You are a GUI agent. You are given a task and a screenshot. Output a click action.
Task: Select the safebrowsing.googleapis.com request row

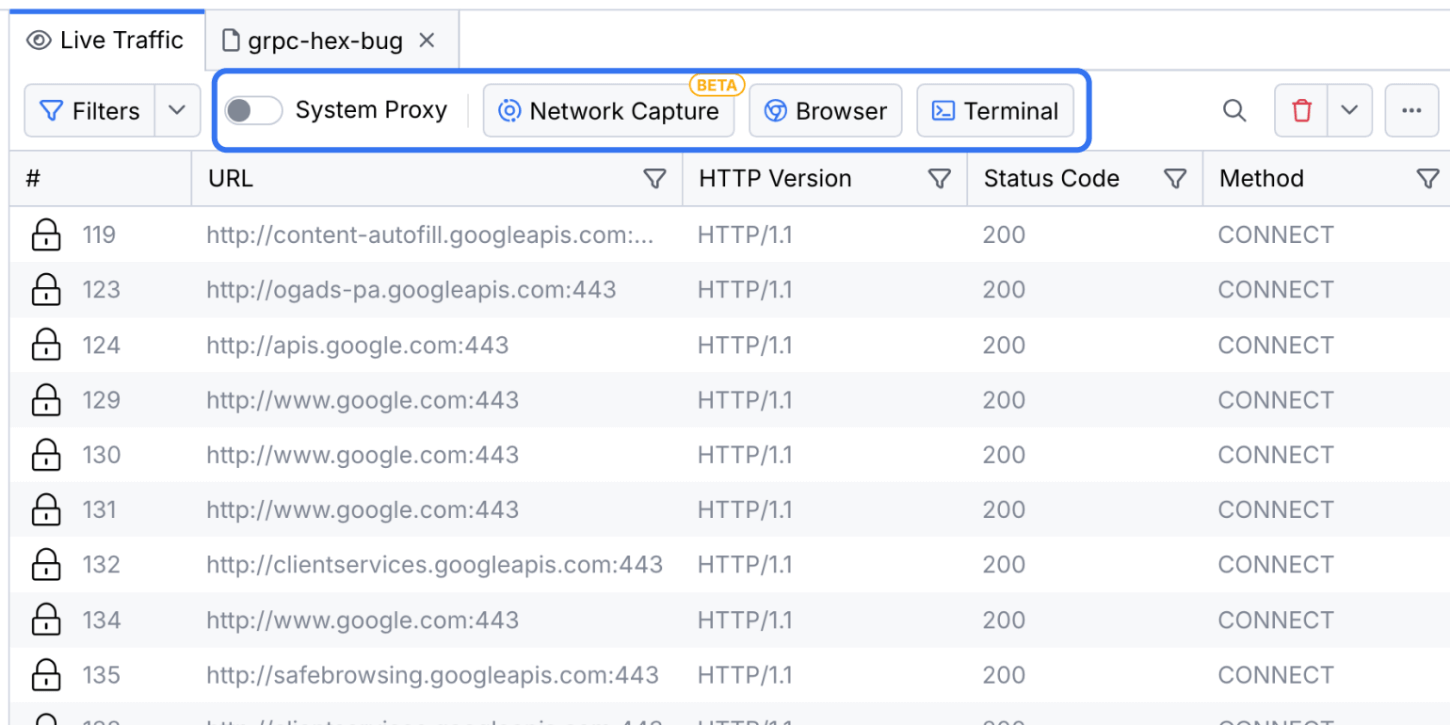point(432,675)
